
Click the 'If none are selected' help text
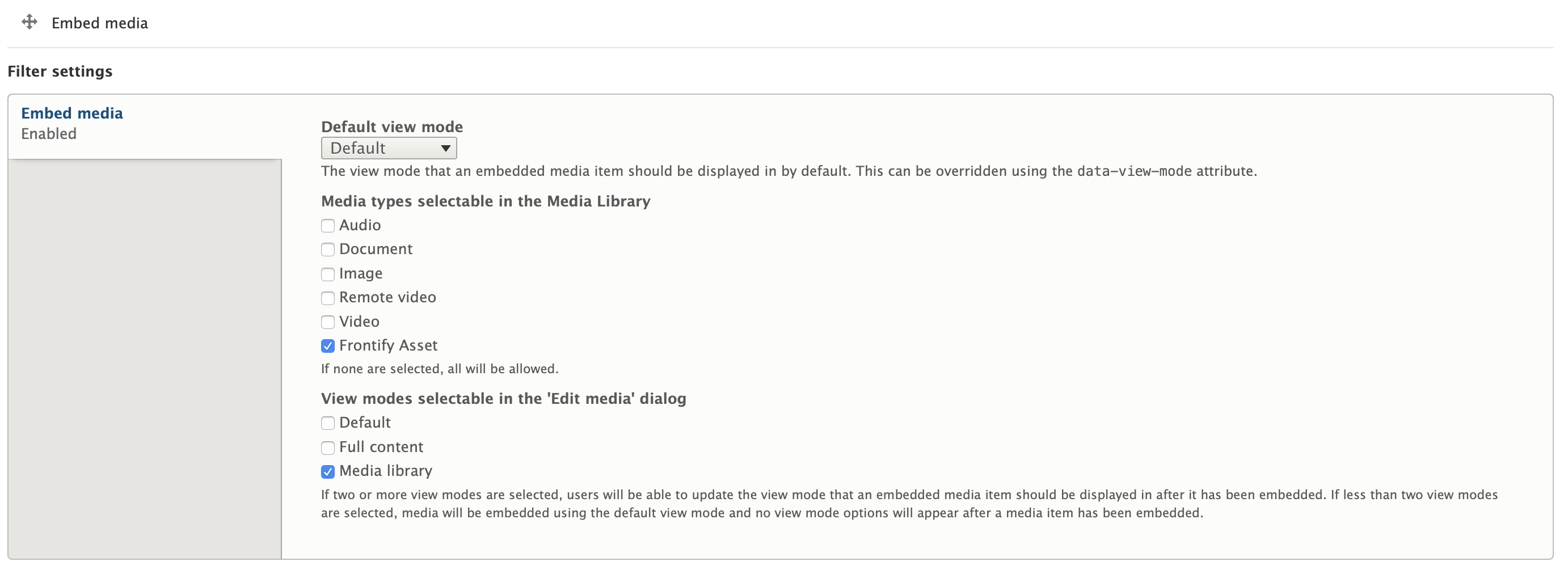click(x=439, y=369)
